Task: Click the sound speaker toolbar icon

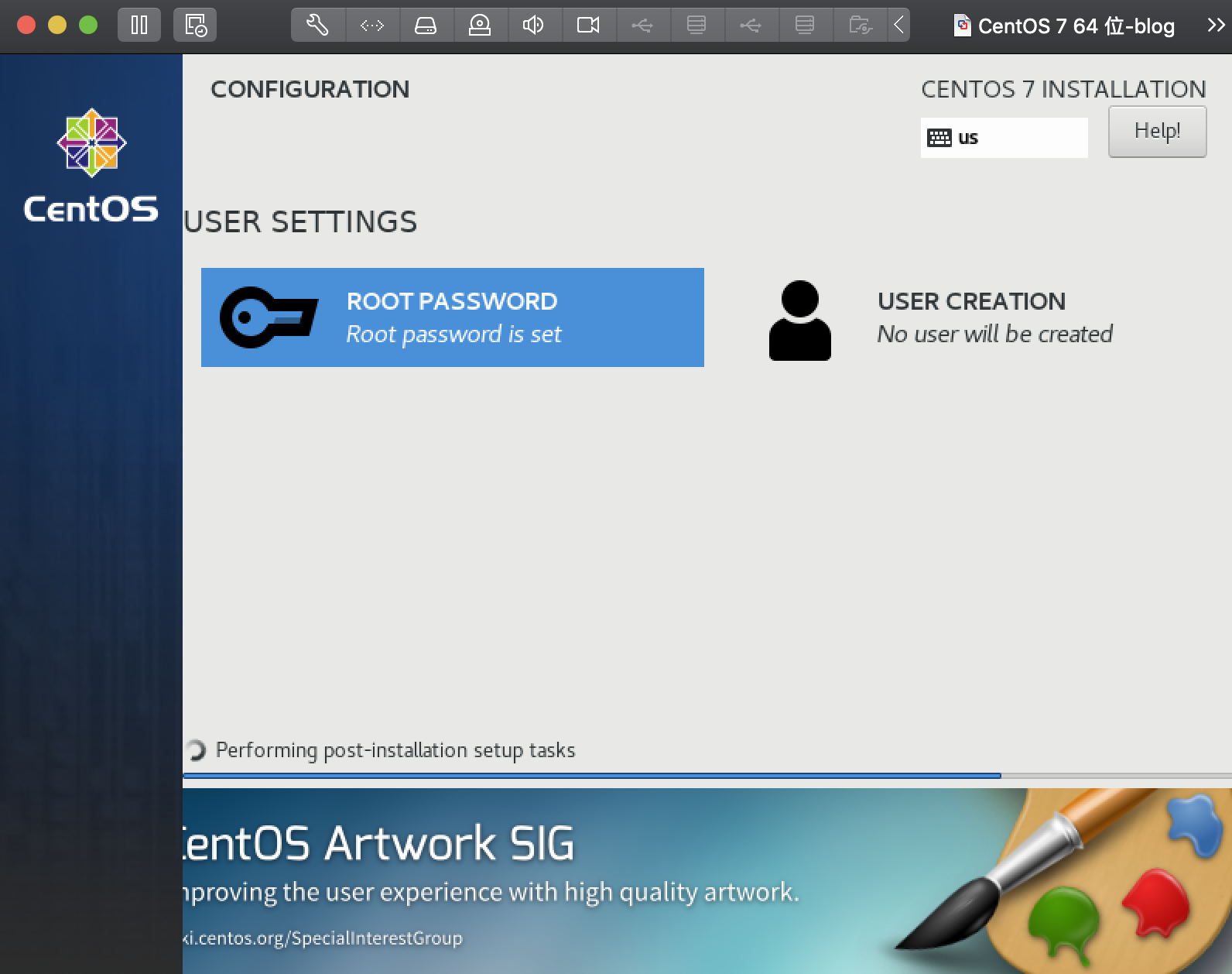Action: click(534, 26)
